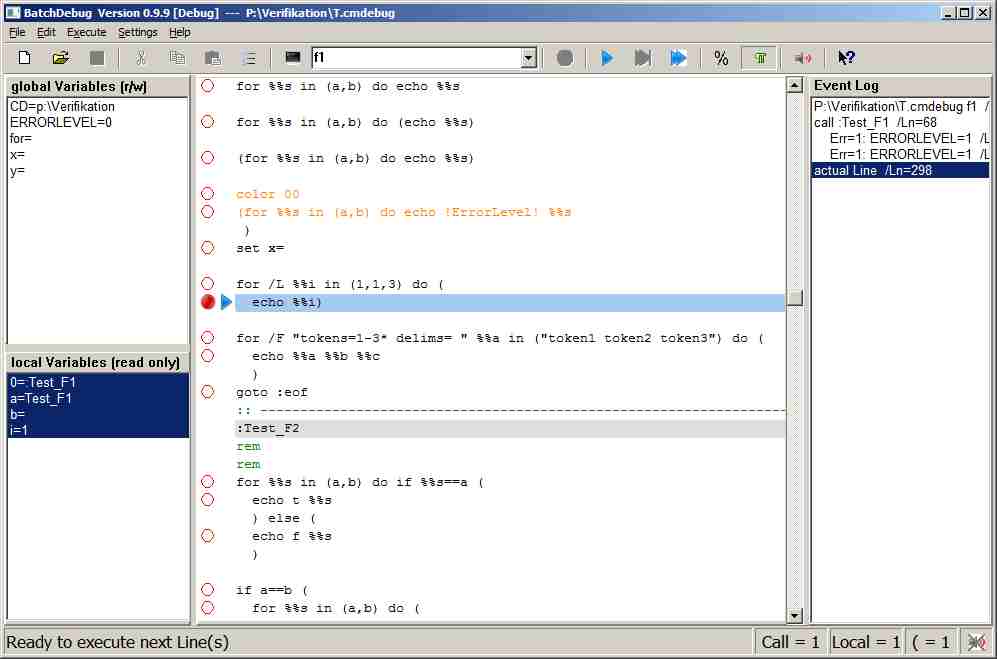Click the black console window icon

(292, 58)
